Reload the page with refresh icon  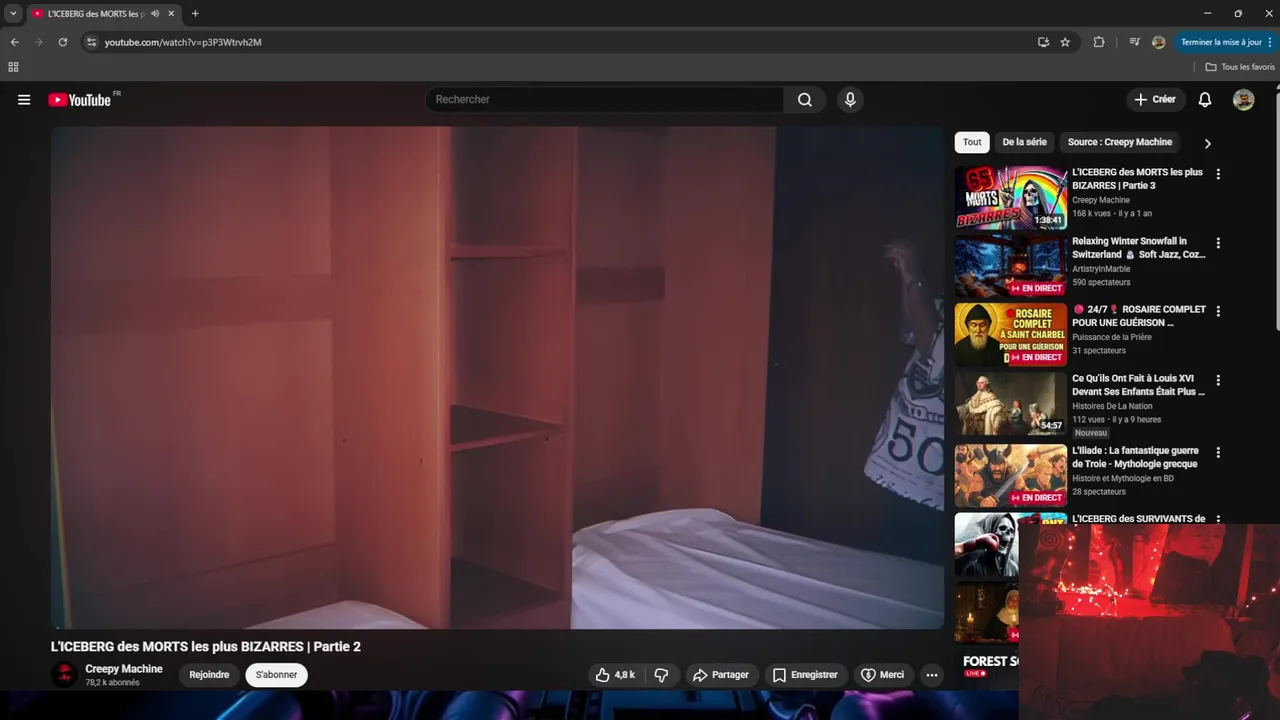tap(63, 42)
